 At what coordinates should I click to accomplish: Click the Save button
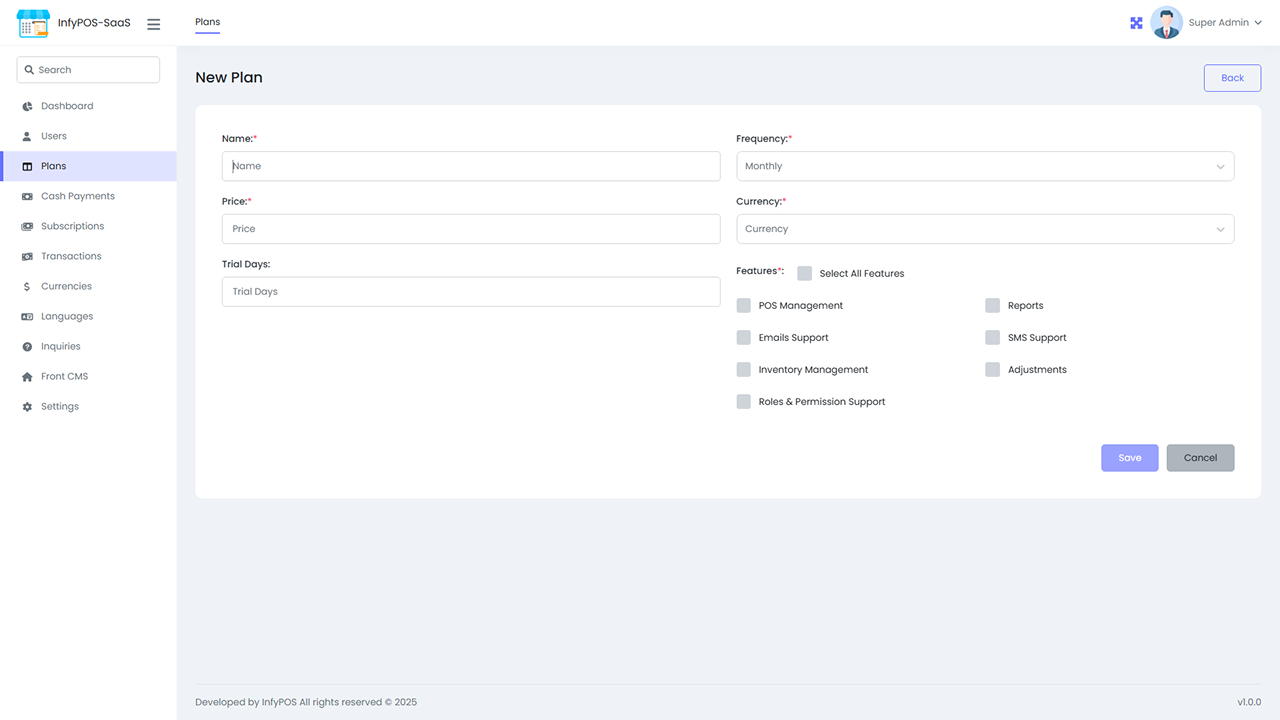pos(1129,457)
